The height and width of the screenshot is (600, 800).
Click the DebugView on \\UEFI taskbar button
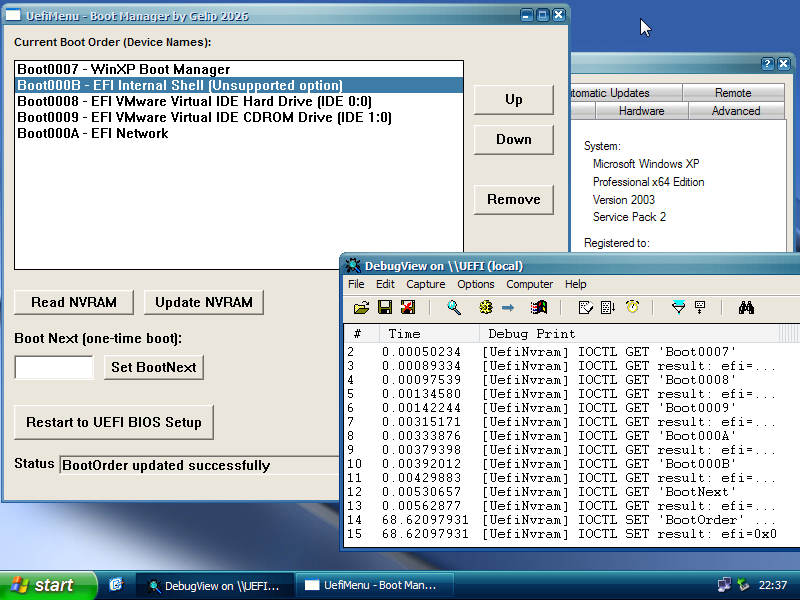pyautogui.click(x=215, y=585)
